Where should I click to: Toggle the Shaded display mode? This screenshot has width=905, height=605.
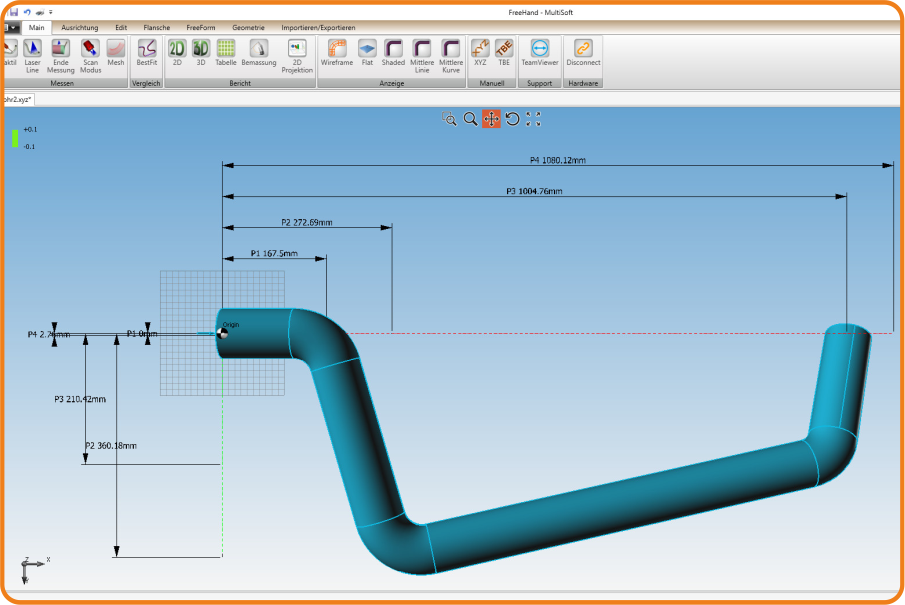pos(394,53)
